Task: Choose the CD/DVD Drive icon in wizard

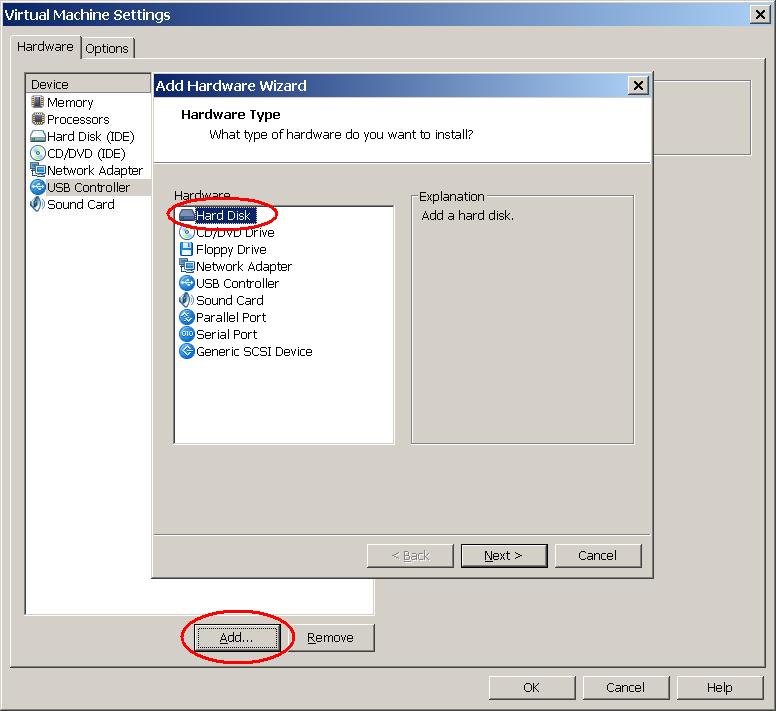Action: pyautogui.click(x=187, y=233)
